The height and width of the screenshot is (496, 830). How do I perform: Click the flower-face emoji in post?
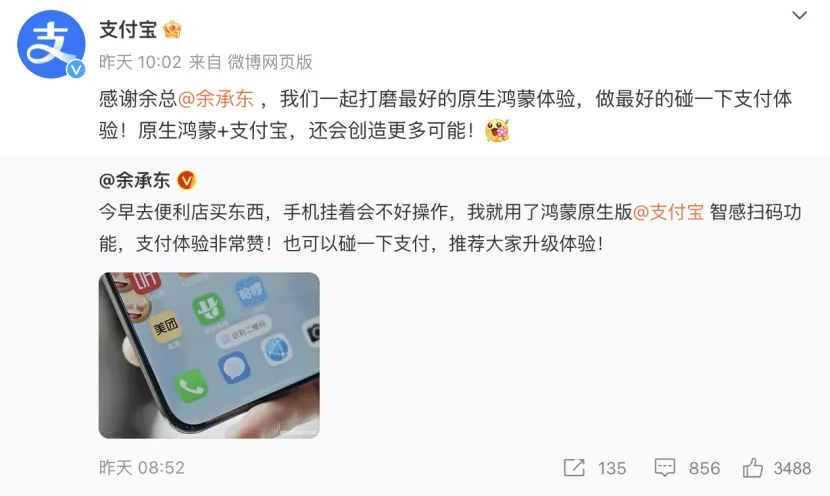pos(497,130)
